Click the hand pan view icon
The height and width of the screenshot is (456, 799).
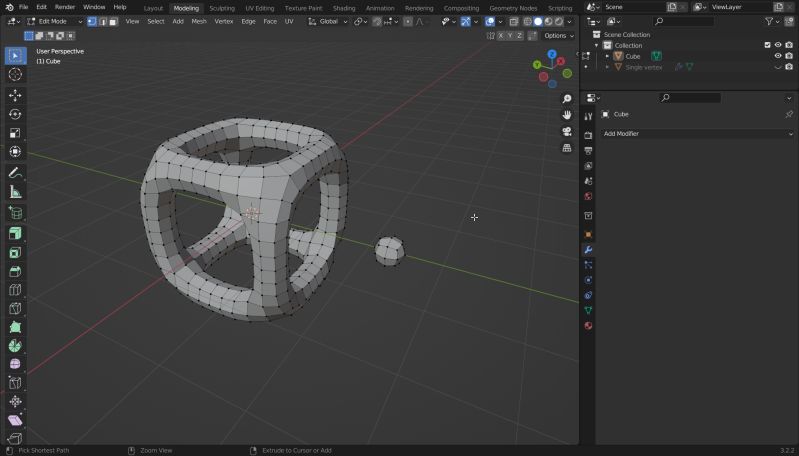(x=567, y=115)
